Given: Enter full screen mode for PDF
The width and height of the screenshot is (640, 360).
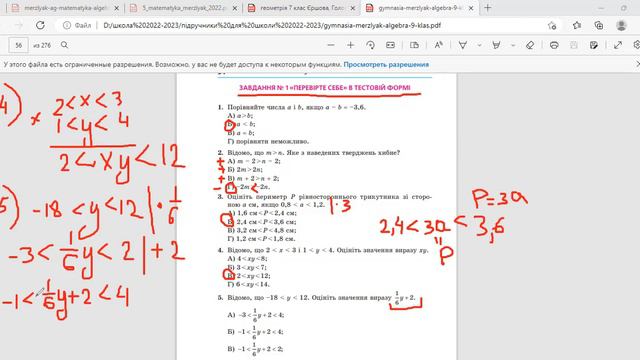Looking at the screenshot, I should pos(618,45).
